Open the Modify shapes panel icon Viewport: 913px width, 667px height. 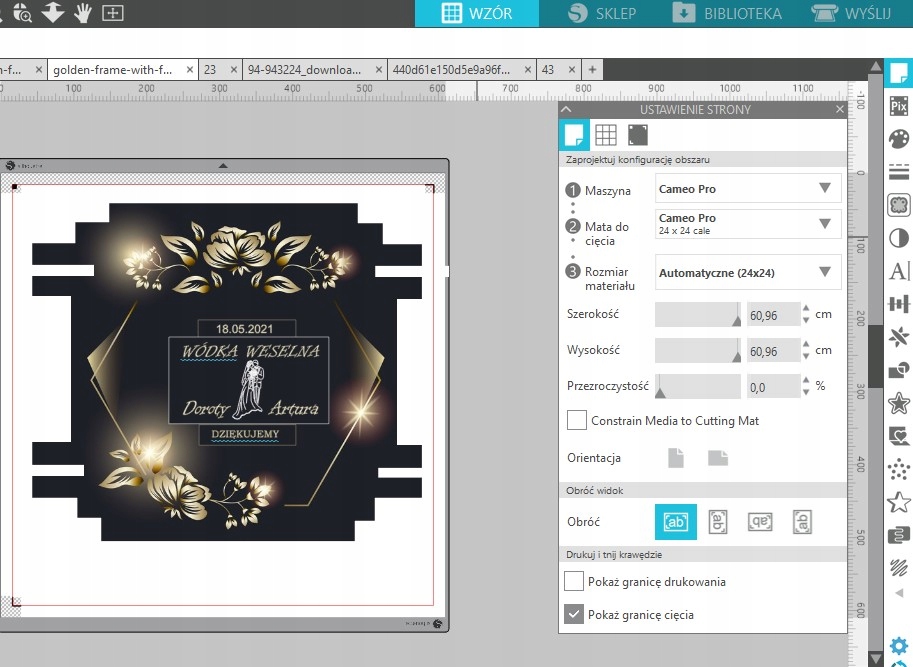pos(898,370)
